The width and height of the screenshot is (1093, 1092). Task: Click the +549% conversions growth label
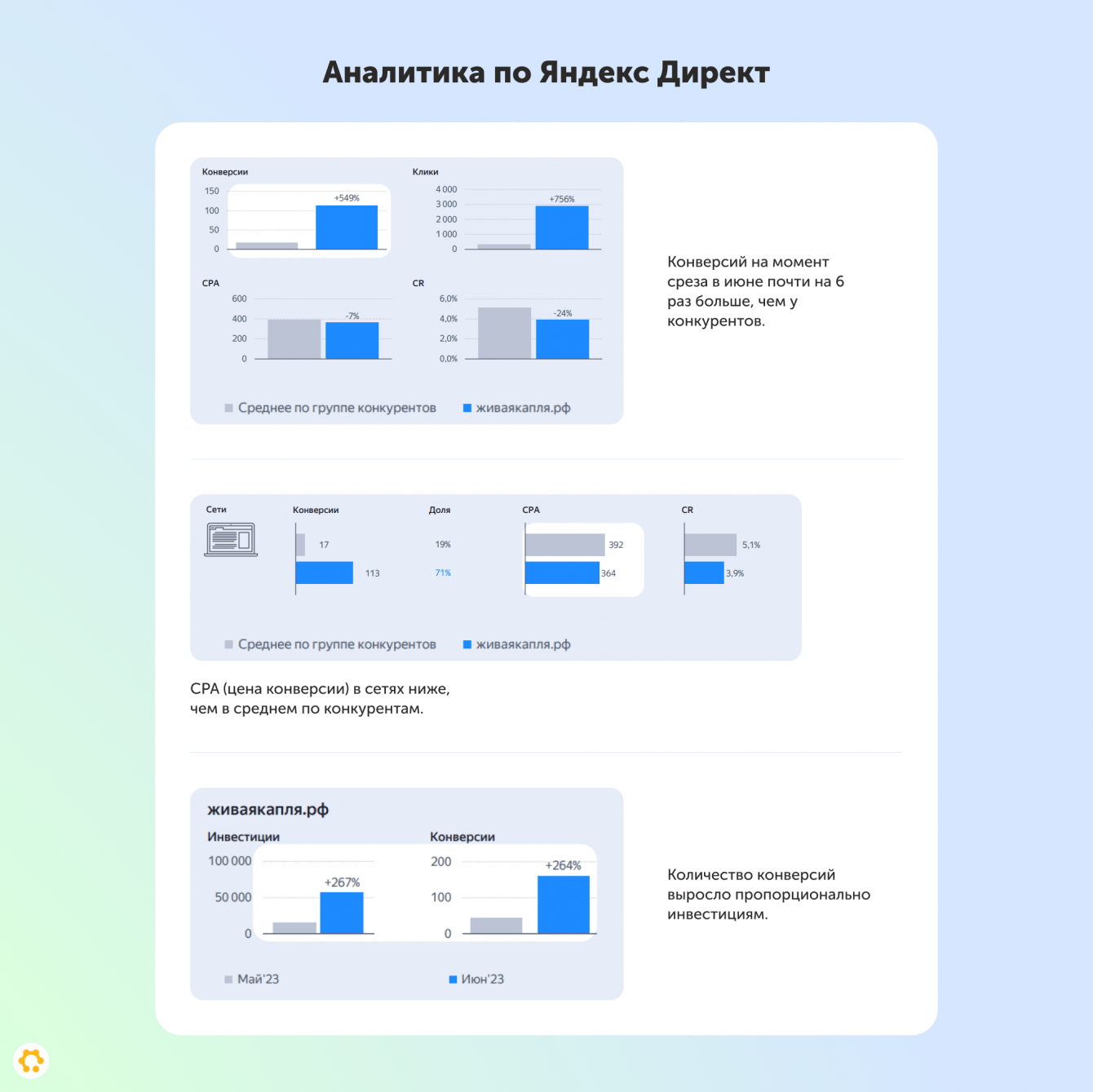click(x=347, y=198)
